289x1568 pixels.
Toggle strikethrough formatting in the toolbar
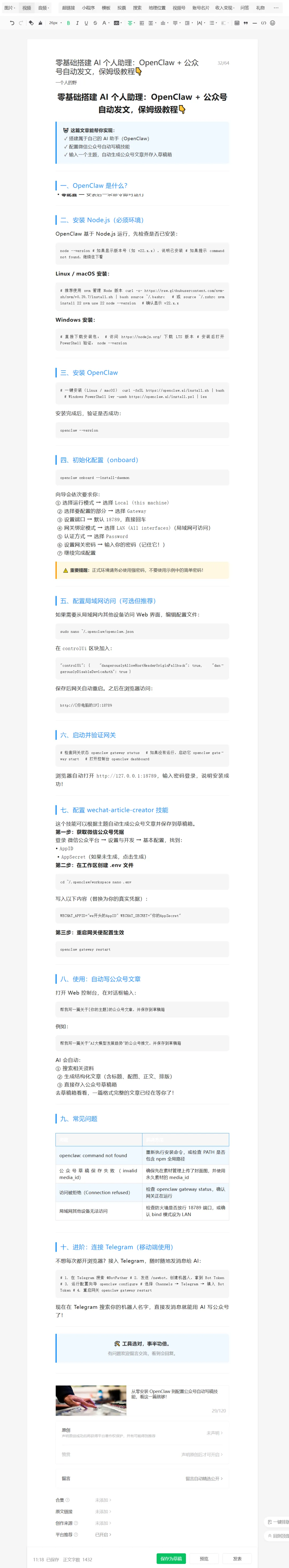(x=95, y=23)
